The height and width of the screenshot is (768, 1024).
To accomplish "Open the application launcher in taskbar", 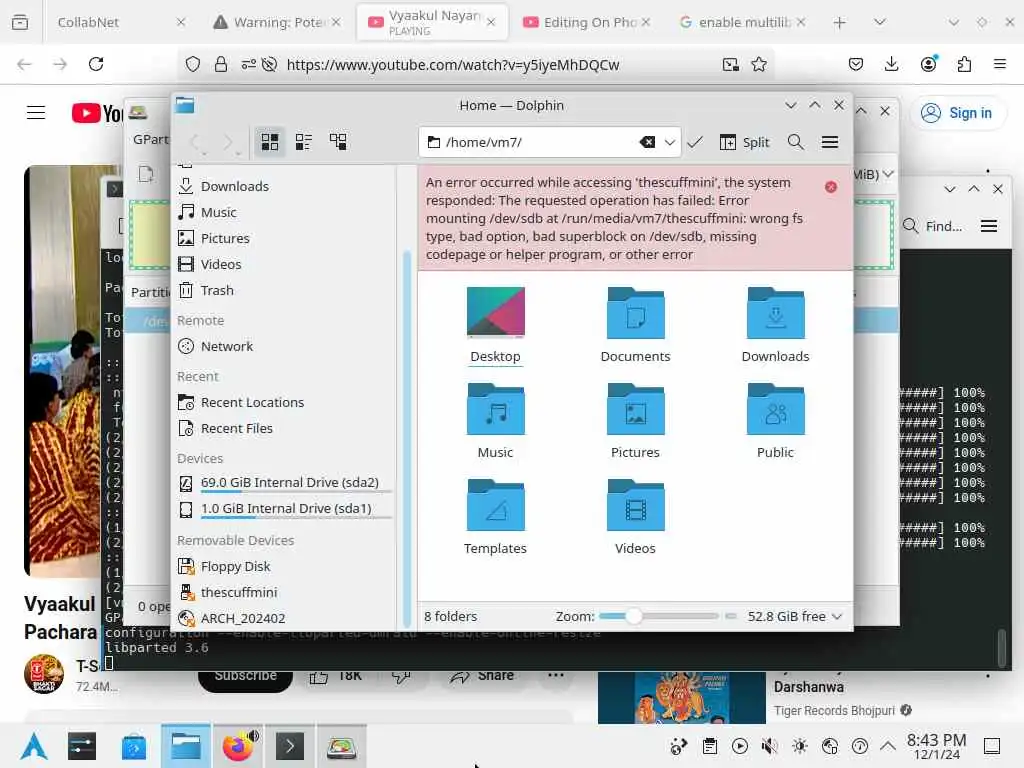I will coord(34,746).
